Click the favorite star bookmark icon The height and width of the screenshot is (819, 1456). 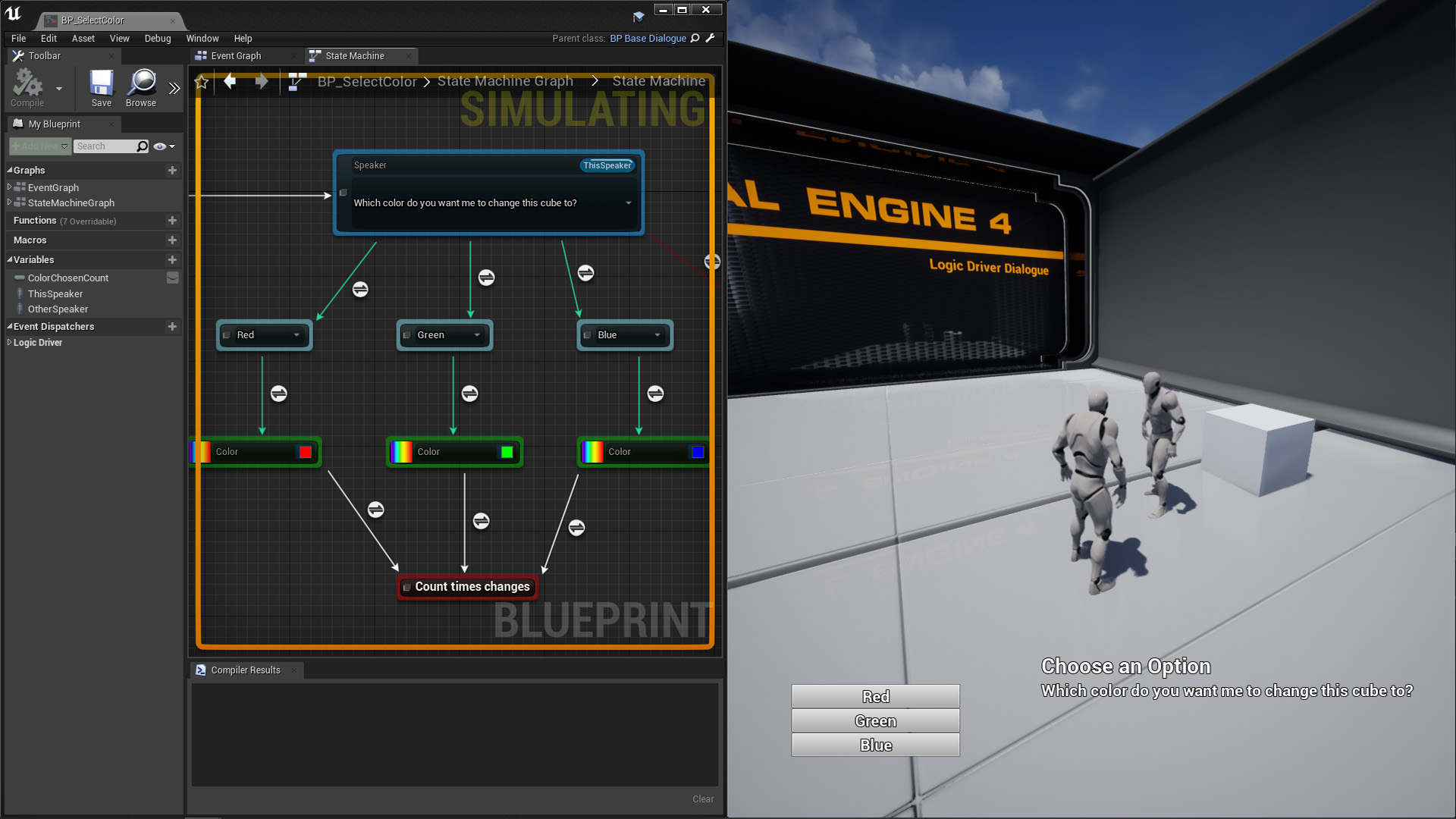(202, 82)
